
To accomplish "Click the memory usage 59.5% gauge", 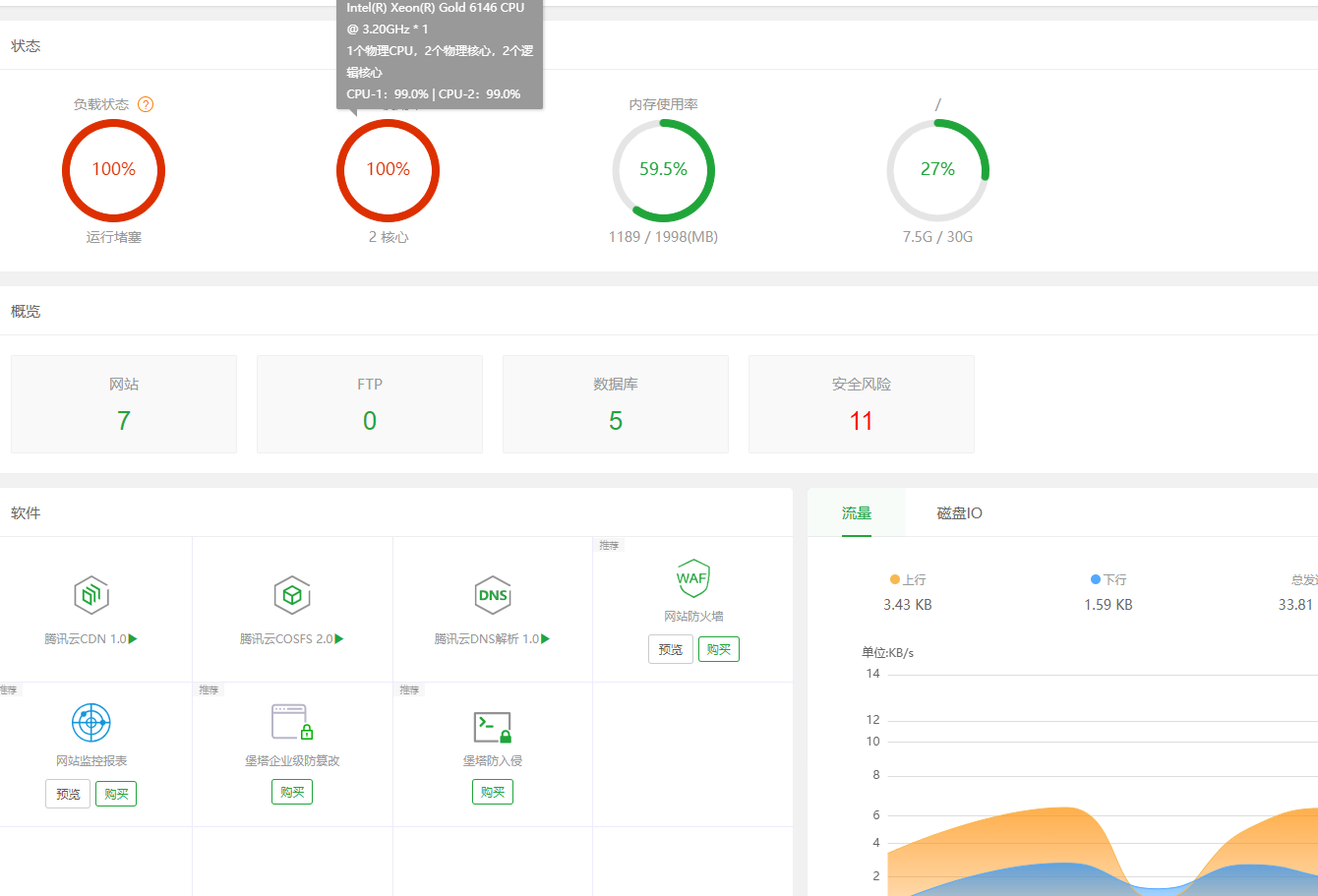I will 663,170.
